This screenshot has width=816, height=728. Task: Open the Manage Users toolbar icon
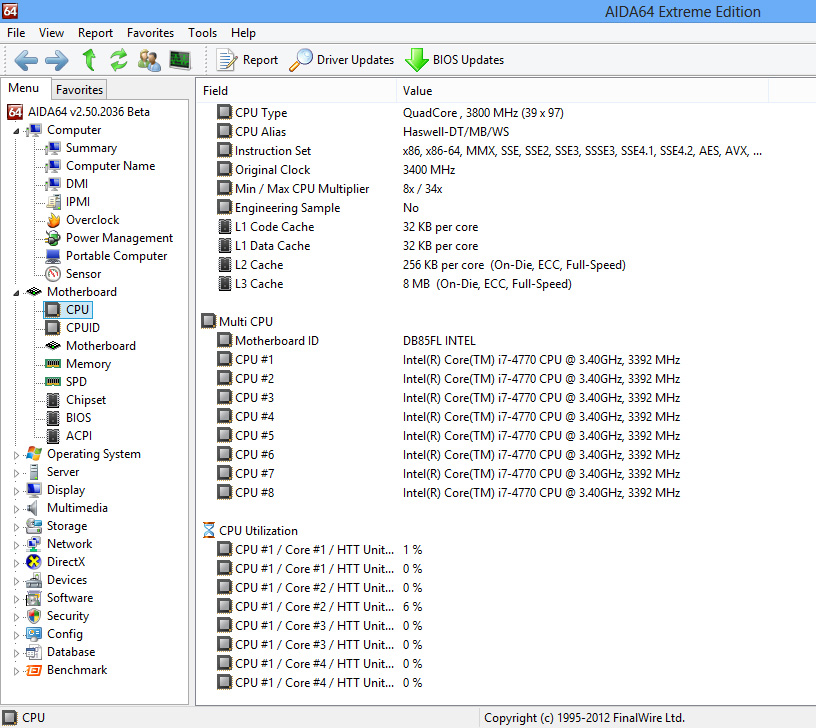click(149, 60)
